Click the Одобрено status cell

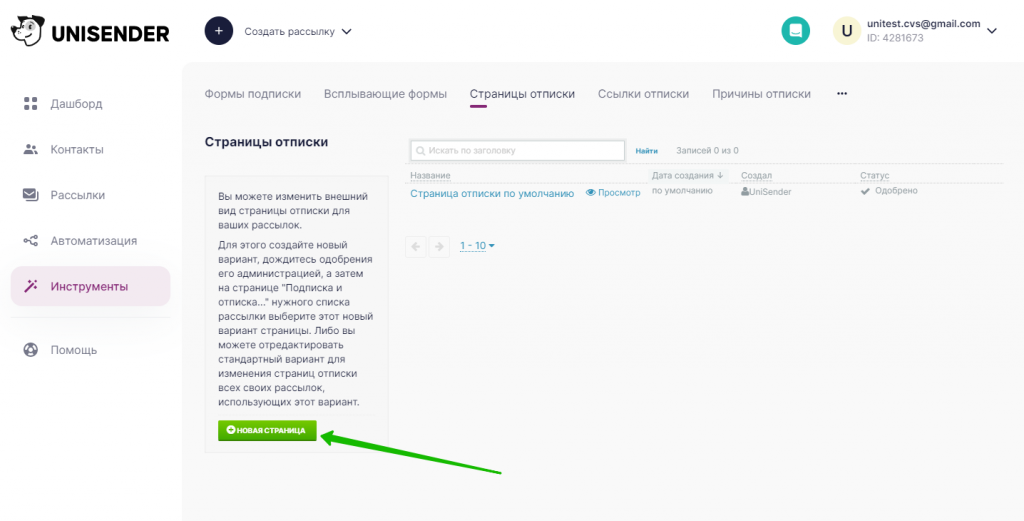pyautogui.click(x=889, y=191)
